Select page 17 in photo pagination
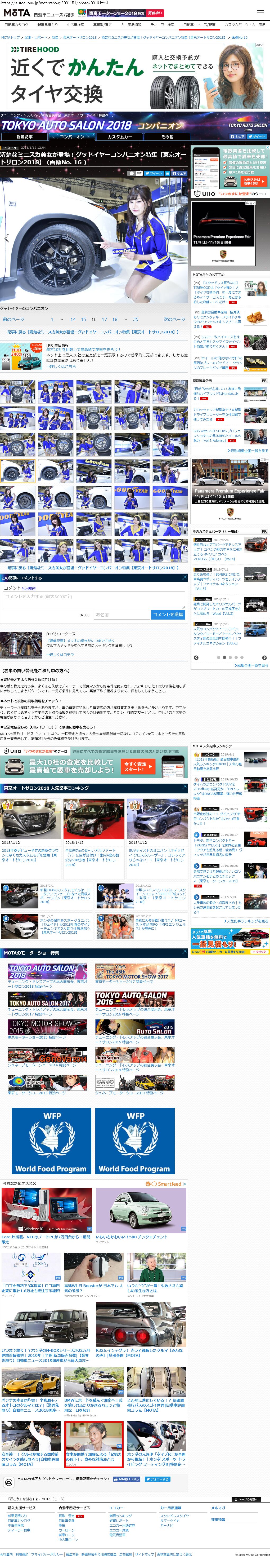This screenshot has height=1568, width=270. click(104, 319)
